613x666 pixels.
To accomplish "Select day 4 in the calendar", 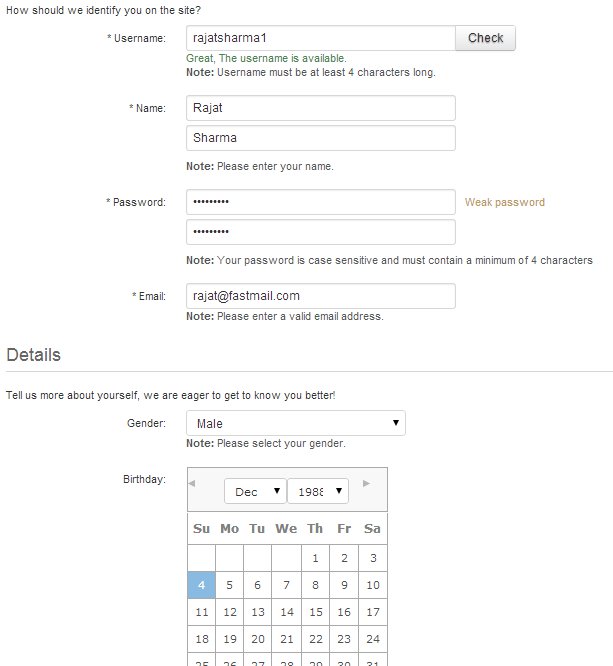I will pyautogui.click(x=201, y=585).
